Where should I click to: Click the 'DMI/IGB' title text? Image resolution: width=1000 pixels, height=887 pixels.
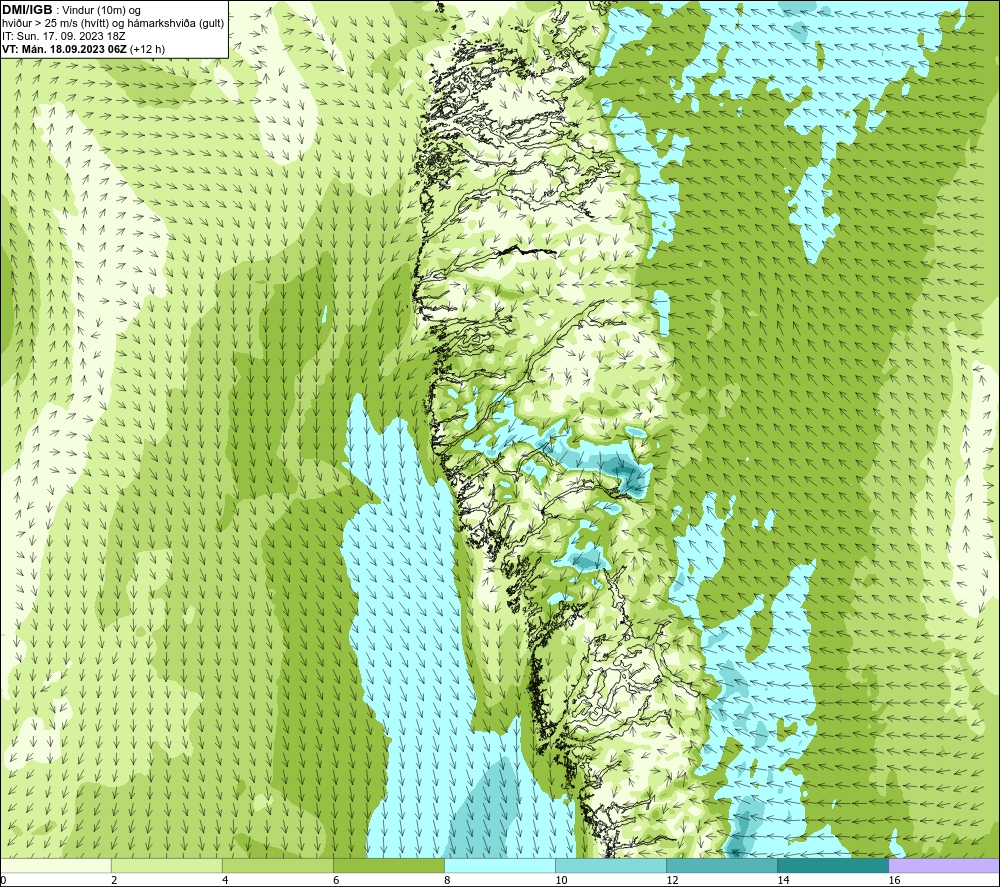[x=27, y=10]
